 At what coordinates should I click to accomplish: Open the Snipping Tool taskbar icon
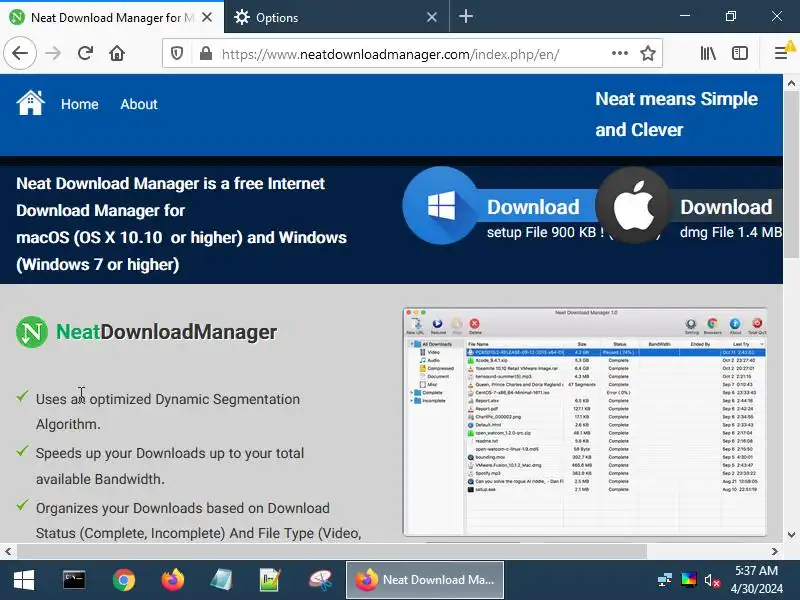click(x=320, y=580)
